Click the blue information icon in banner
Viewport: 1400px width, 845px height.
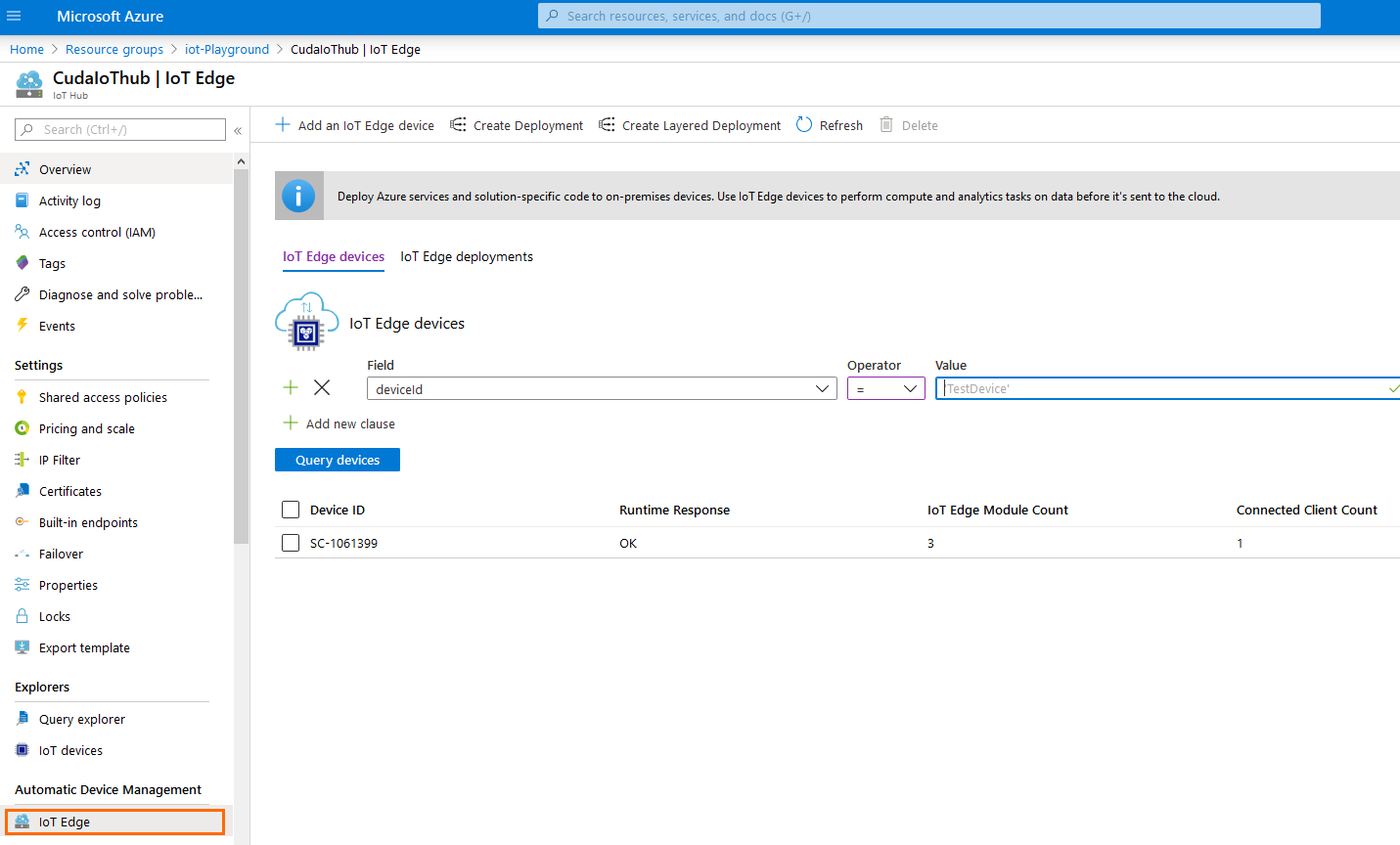click(298, 196)
